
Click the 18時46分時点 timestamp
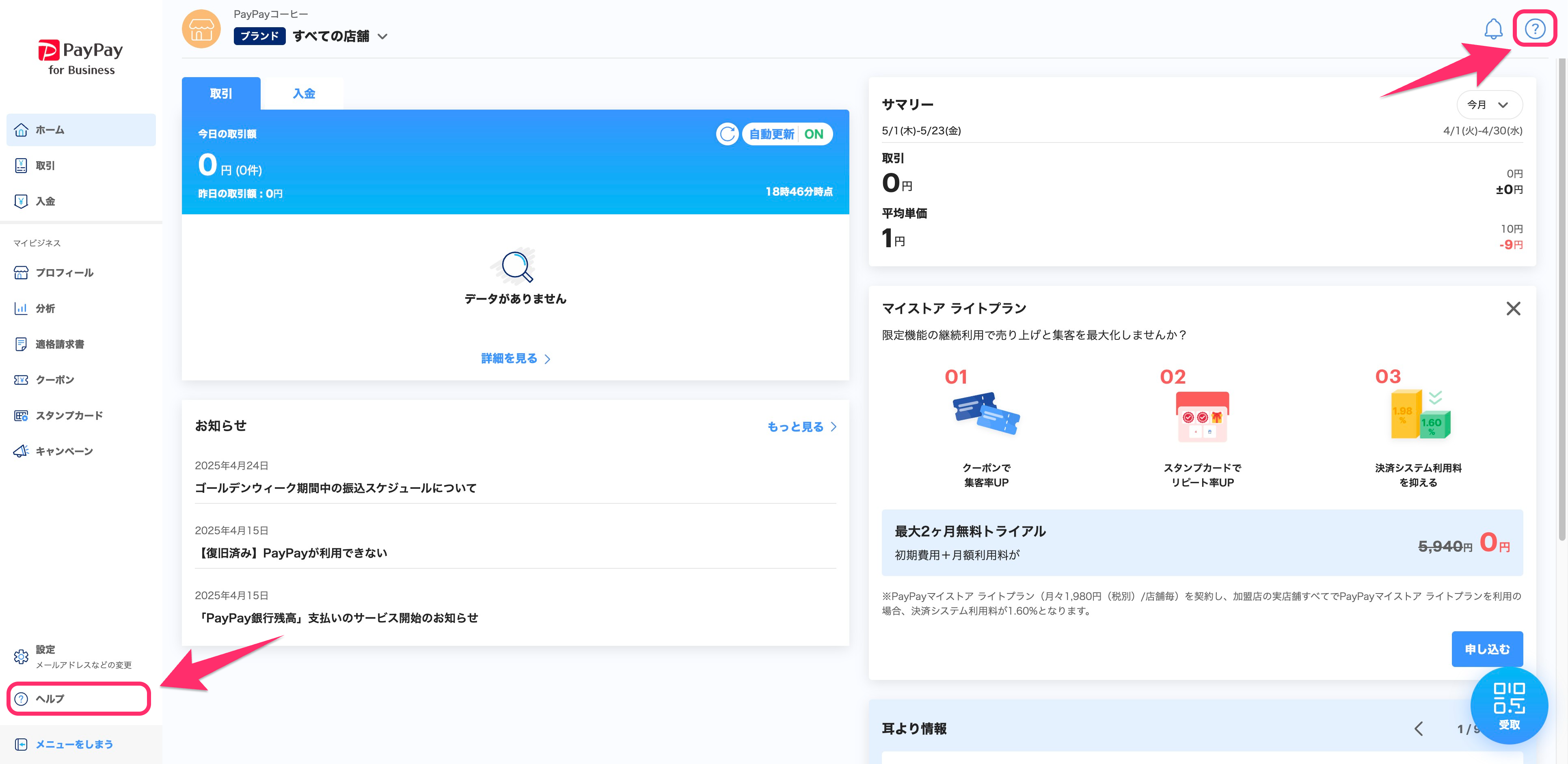[x=799, y=192]
